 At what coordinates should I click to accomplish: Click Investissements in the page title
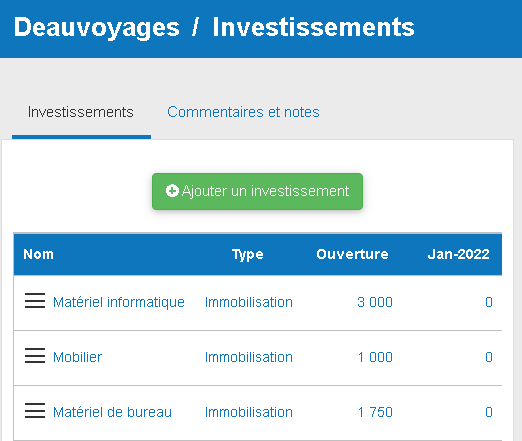tap(314, 27)
